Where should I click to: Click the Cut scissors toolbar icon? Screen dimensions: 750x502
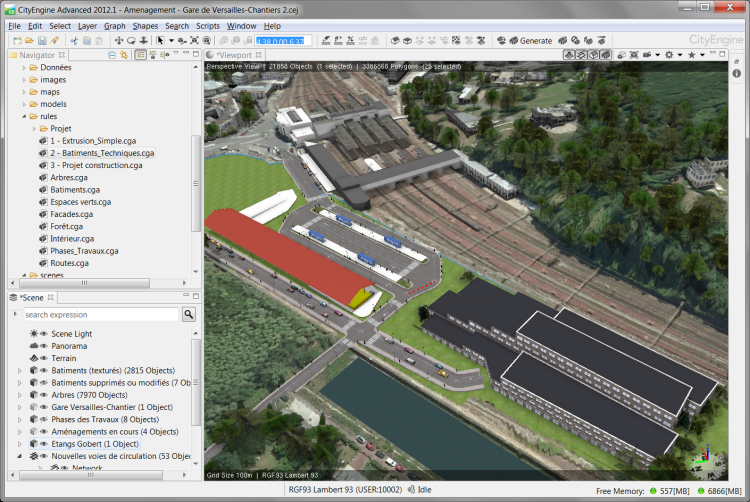pos(74,41)
